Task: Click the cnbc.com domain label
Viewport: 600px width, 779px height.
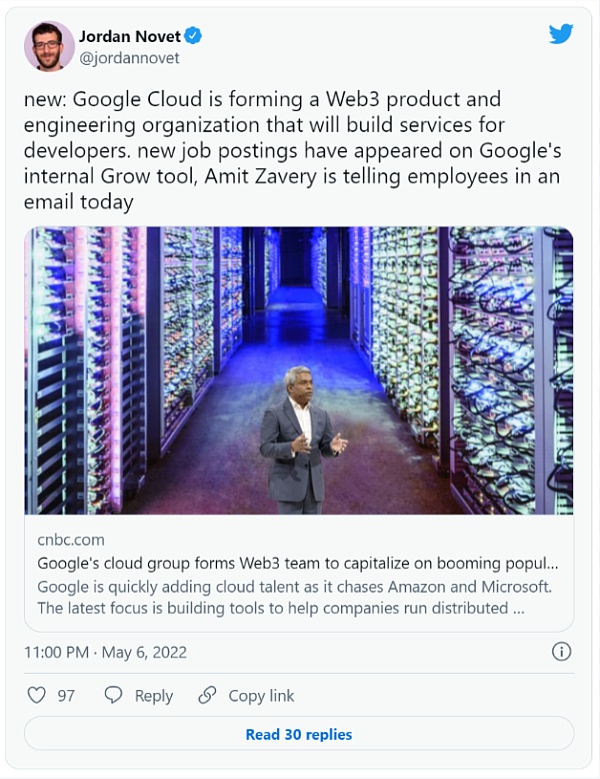Action: [x=70, y=539]
